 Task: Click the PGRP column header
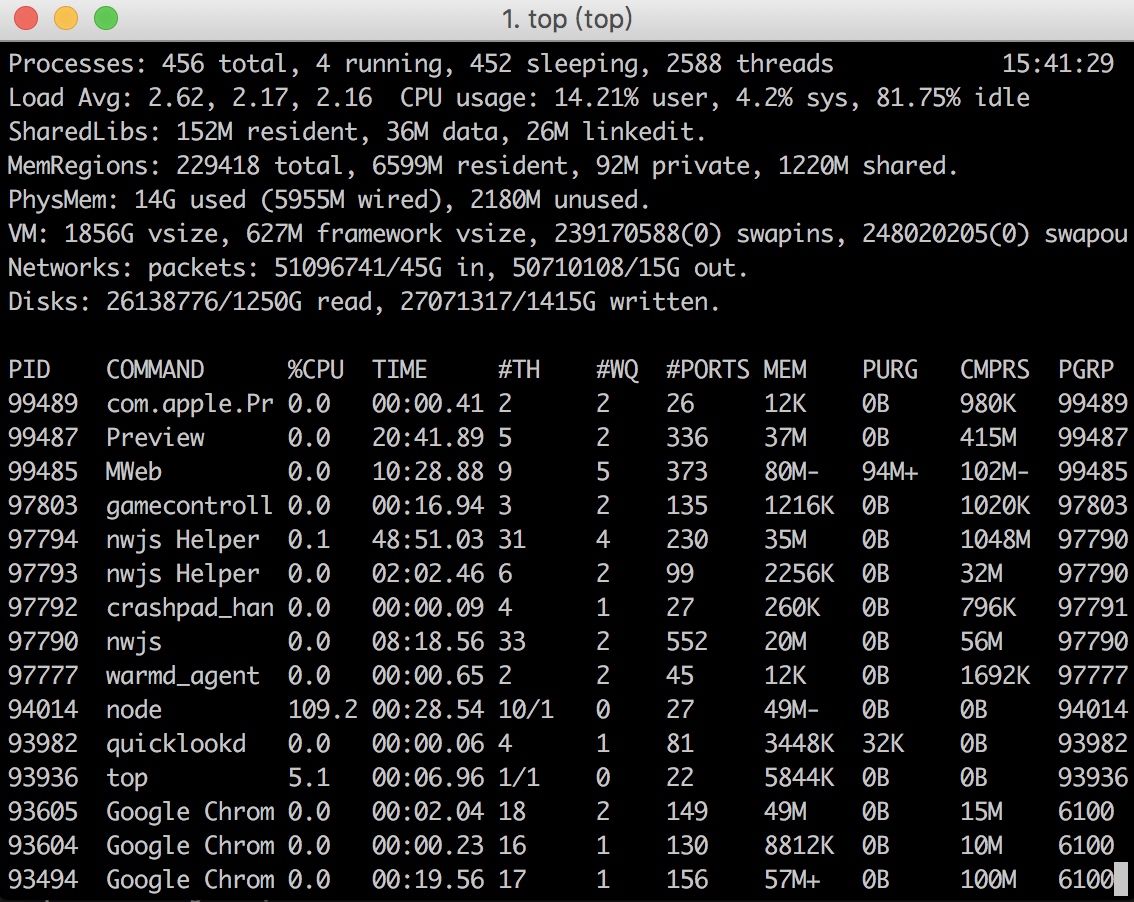click(x=1086, y=370)
